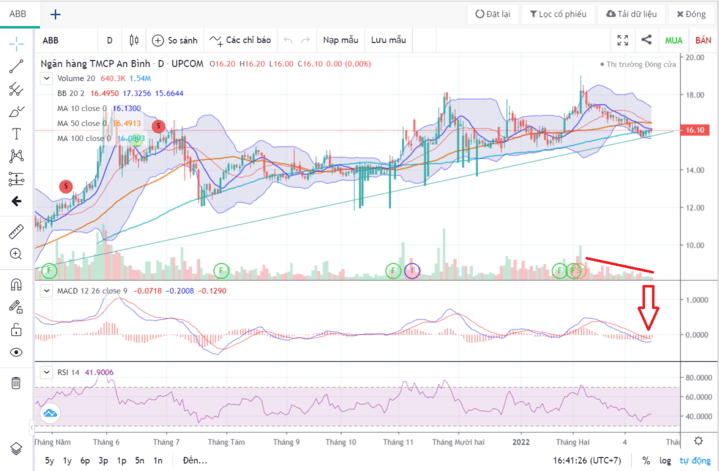Select the brush drawing tool

click(x=16, y=111)
